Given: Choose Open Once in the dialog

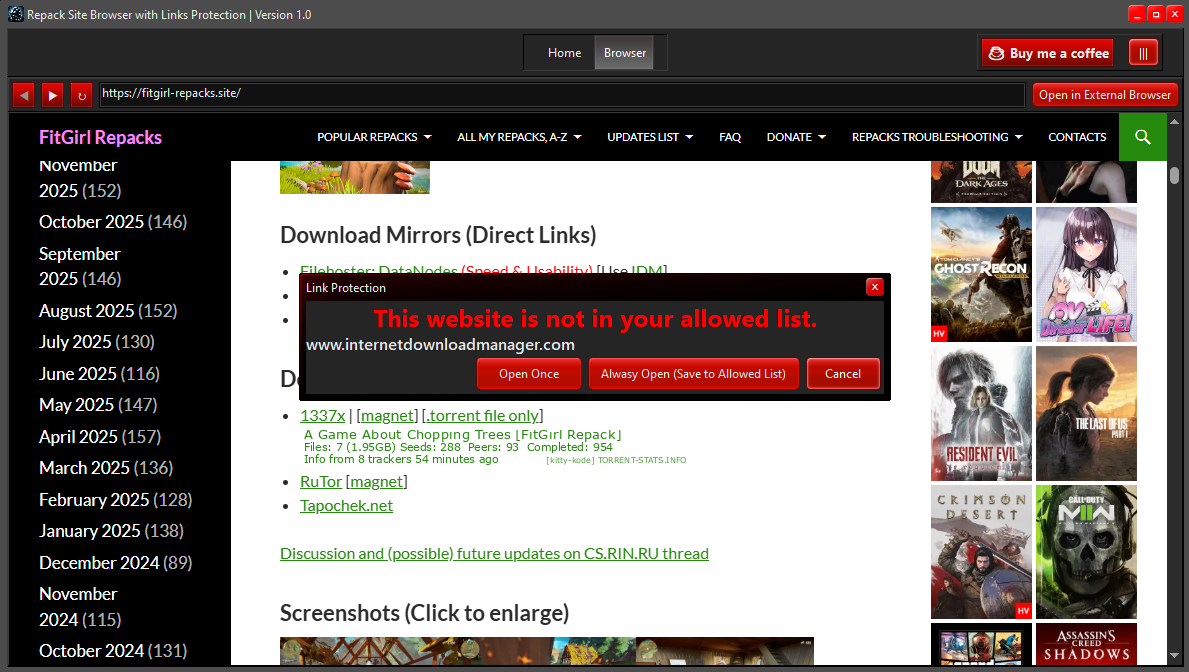Looking at the screenshot, I should pyautogui.click(x=529, y=374).
